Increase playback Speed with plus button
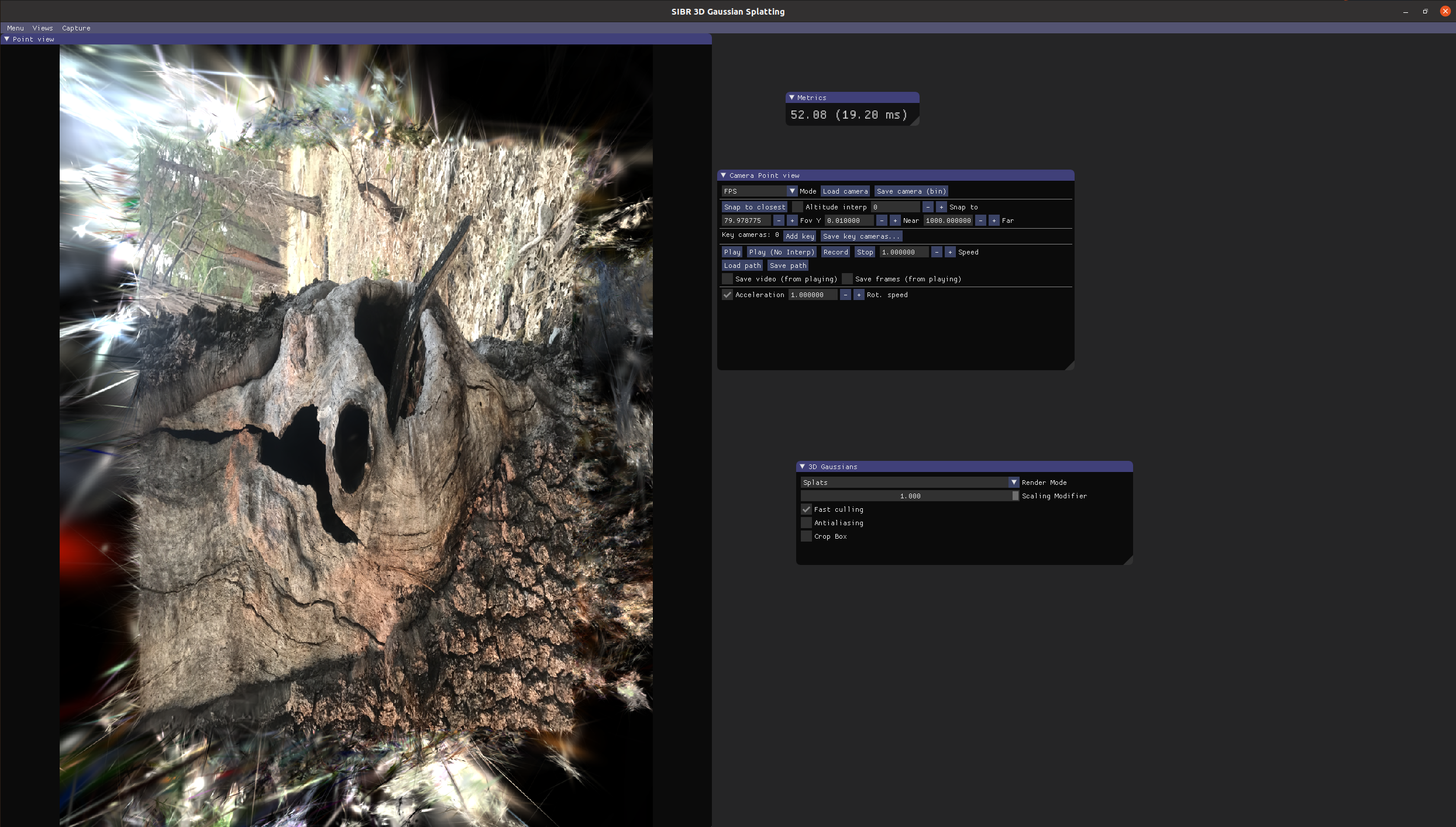The height and width of the screenshot is (827, 1456). (950, 252)
